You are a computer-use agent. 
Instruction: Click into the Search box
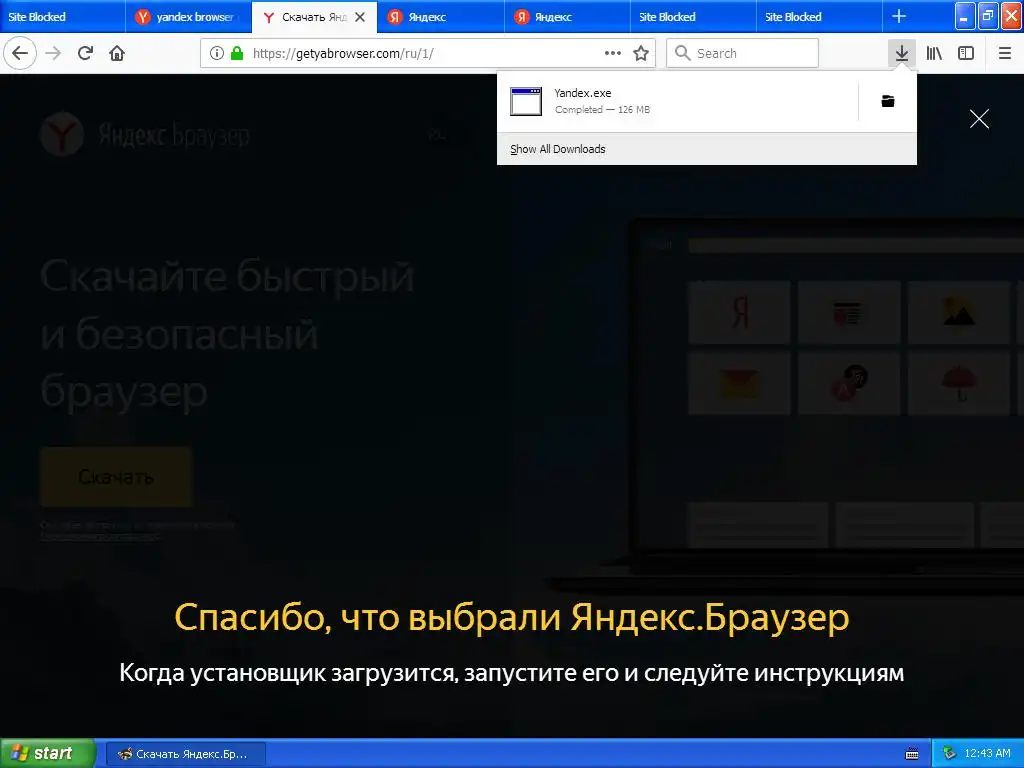click(x=743, y=54)
